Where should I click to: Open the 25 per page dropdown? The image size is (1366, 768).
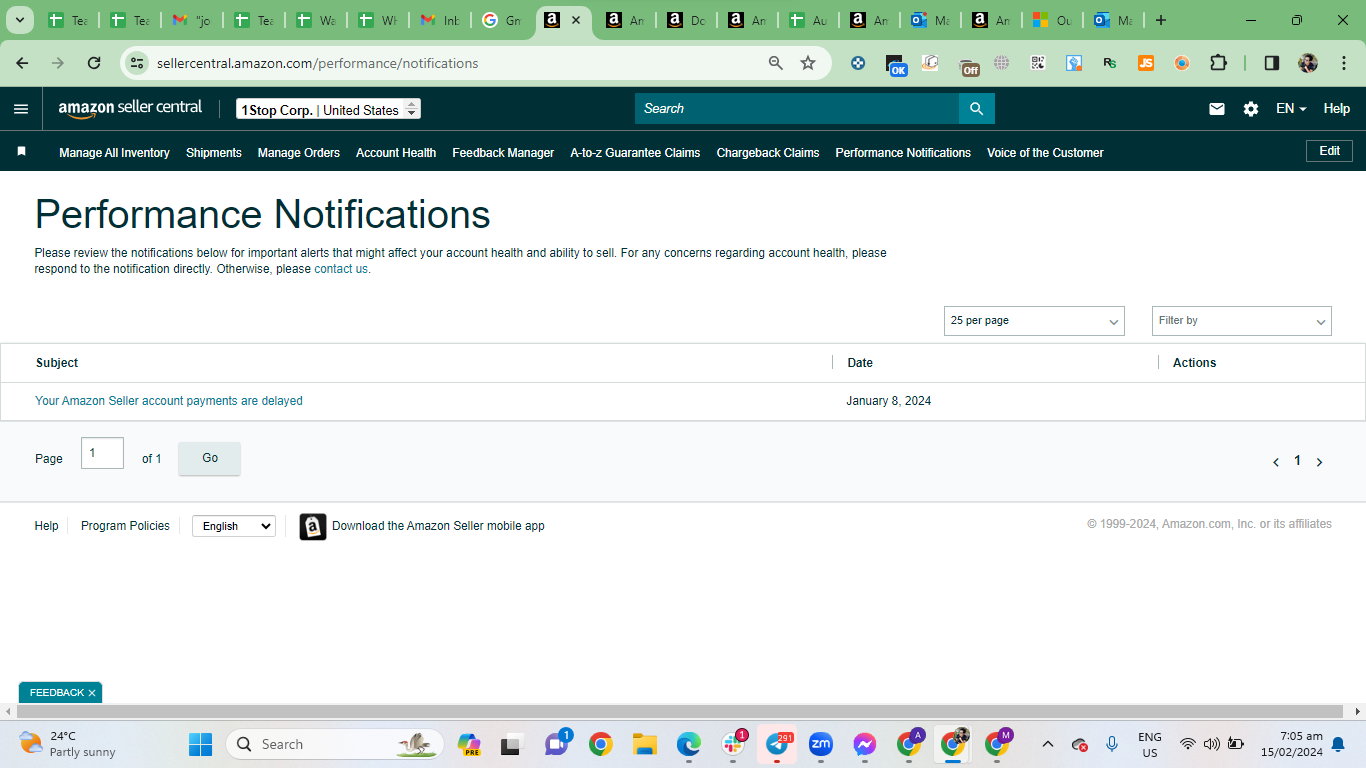[1034, 321]
